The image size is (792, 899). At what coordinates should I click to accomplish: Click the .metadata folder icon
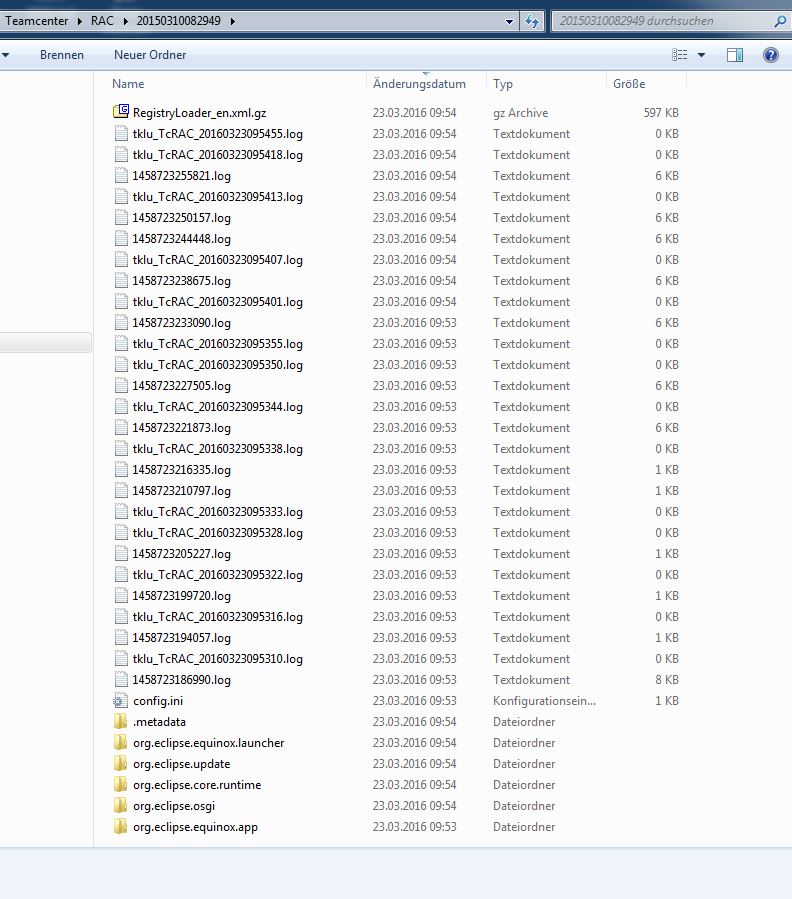click(x=120, y=721)
